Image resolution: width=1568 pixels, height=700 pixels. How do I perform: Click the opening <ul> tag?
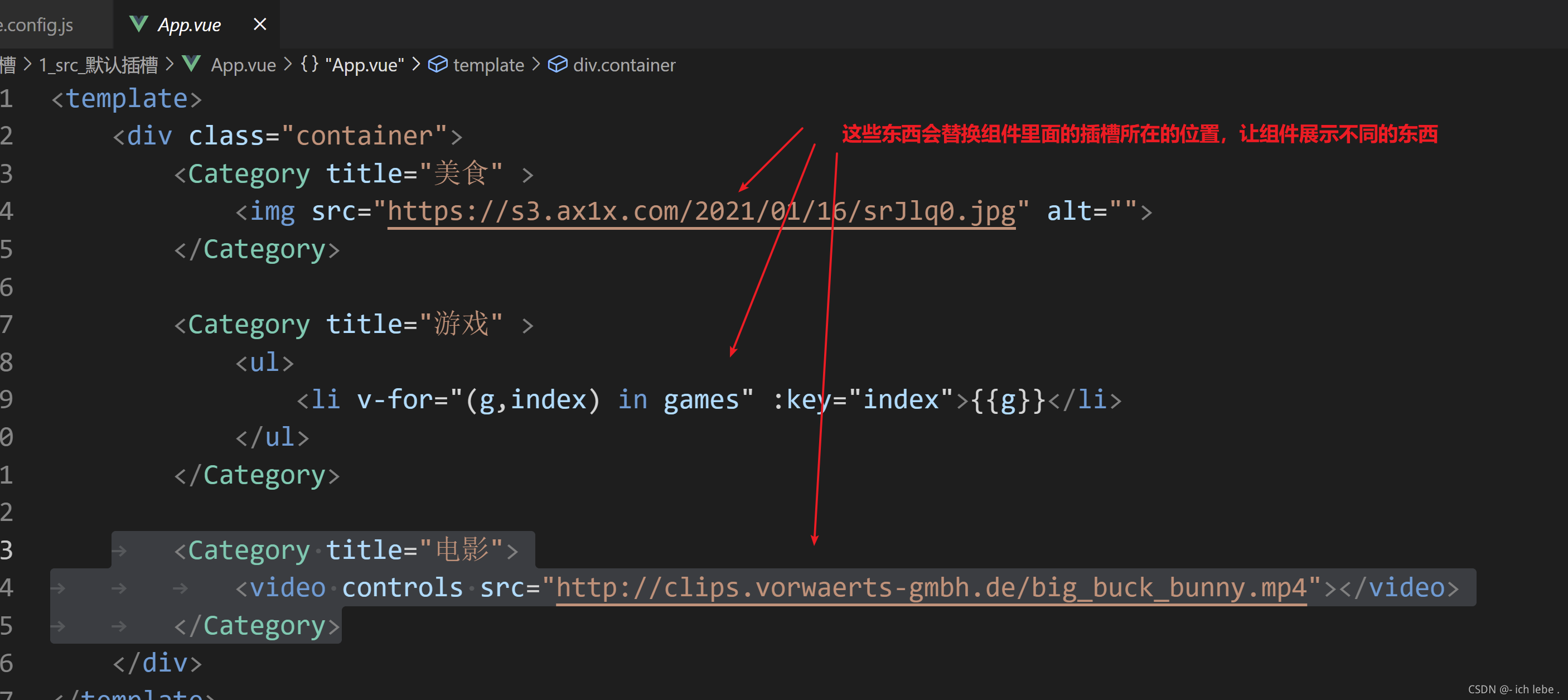265,363
